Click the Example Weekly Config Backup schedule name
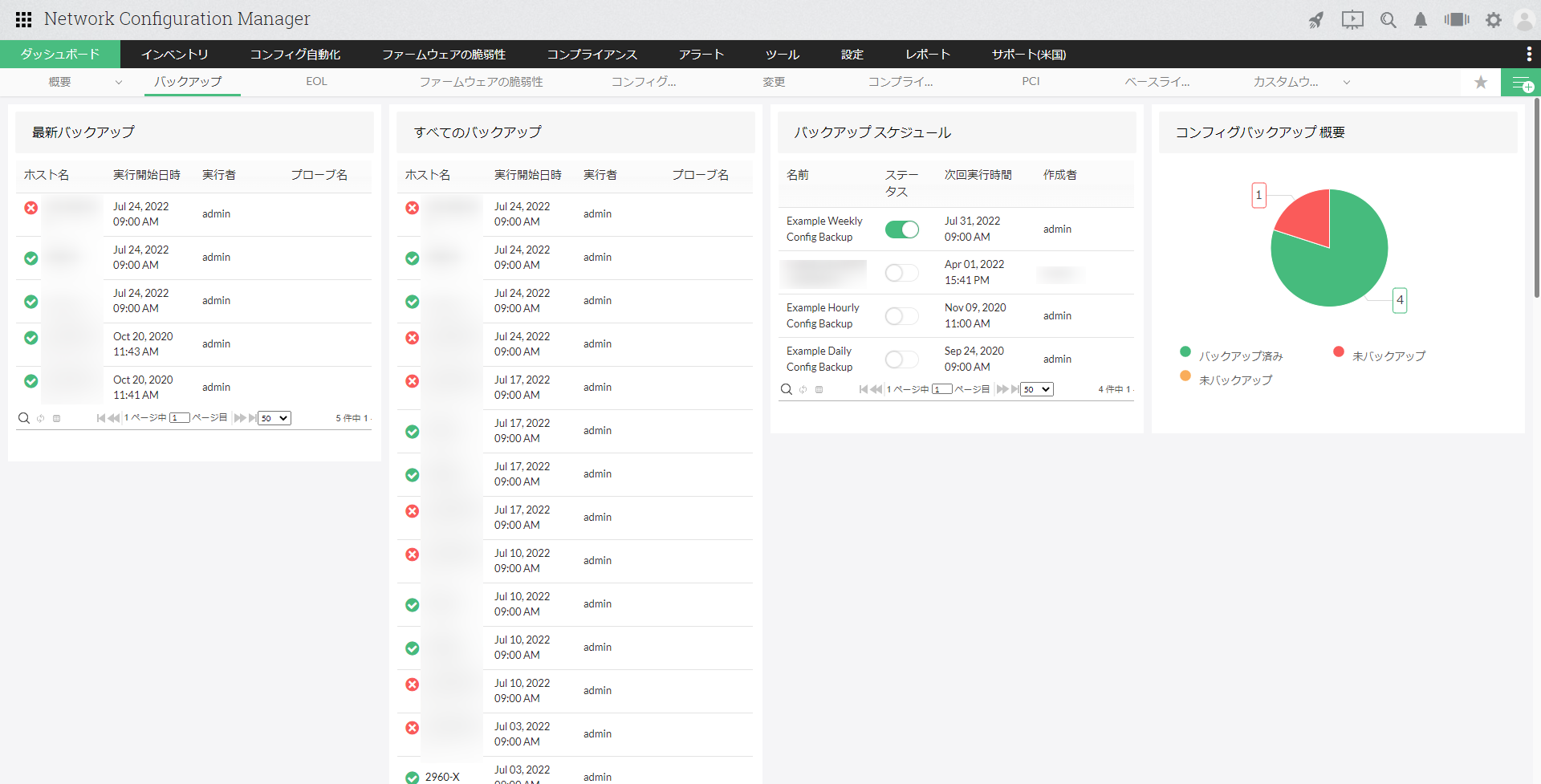1541x784 pixels. 824,230
